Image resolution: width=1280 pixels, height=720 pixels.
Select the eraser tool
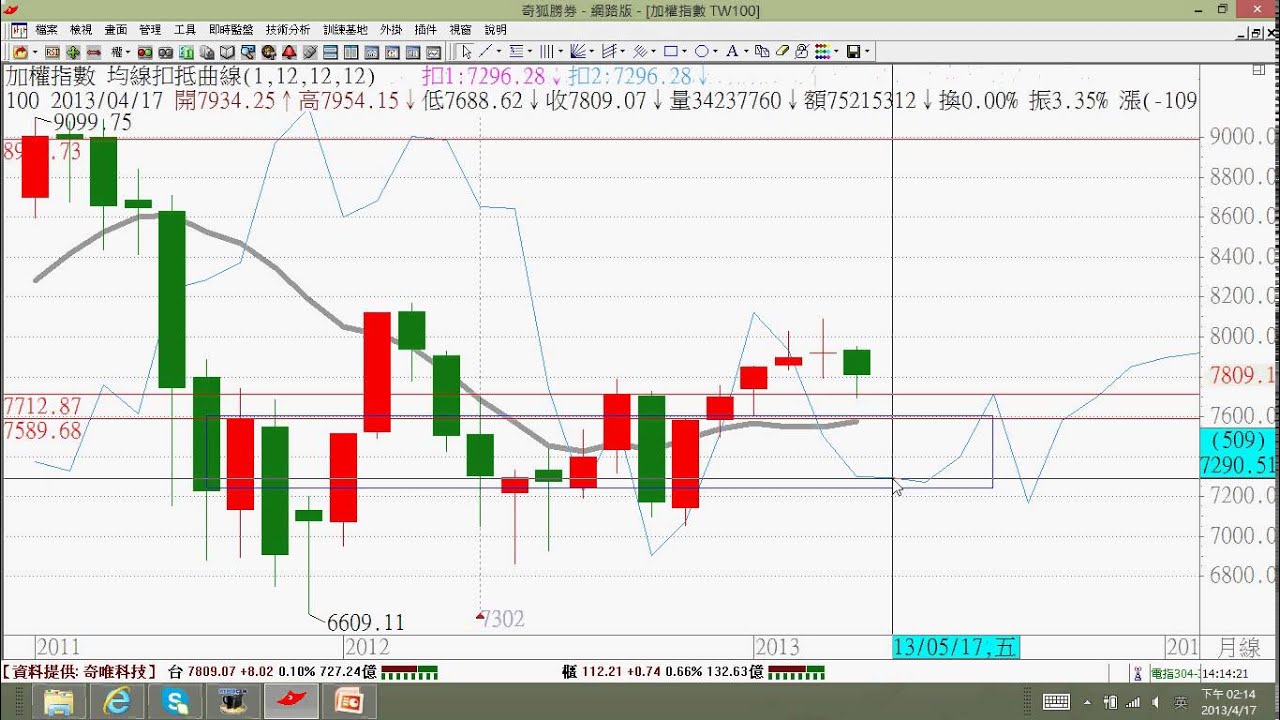tap(782, 51)
